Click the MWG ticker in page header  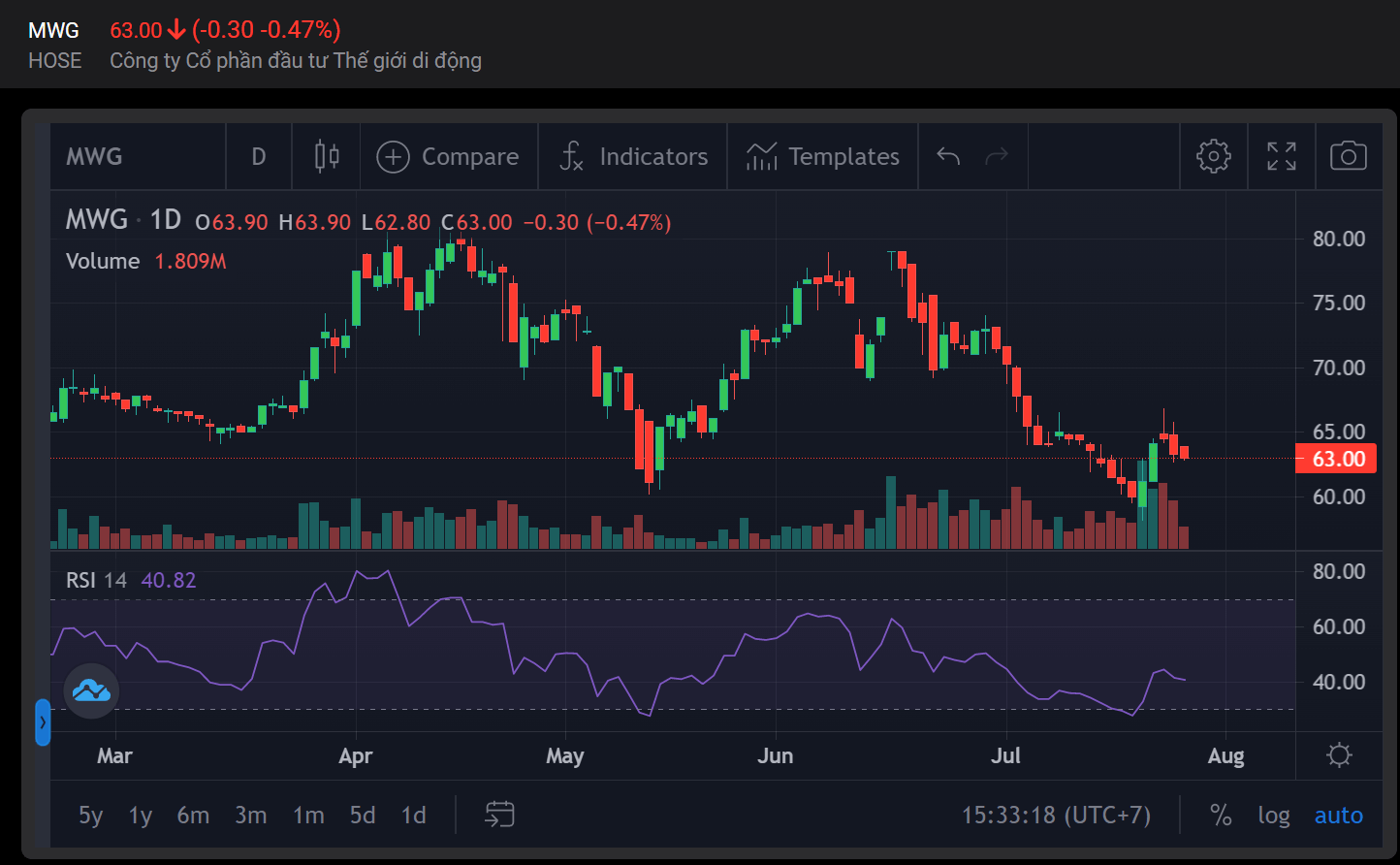click(53, 30)
